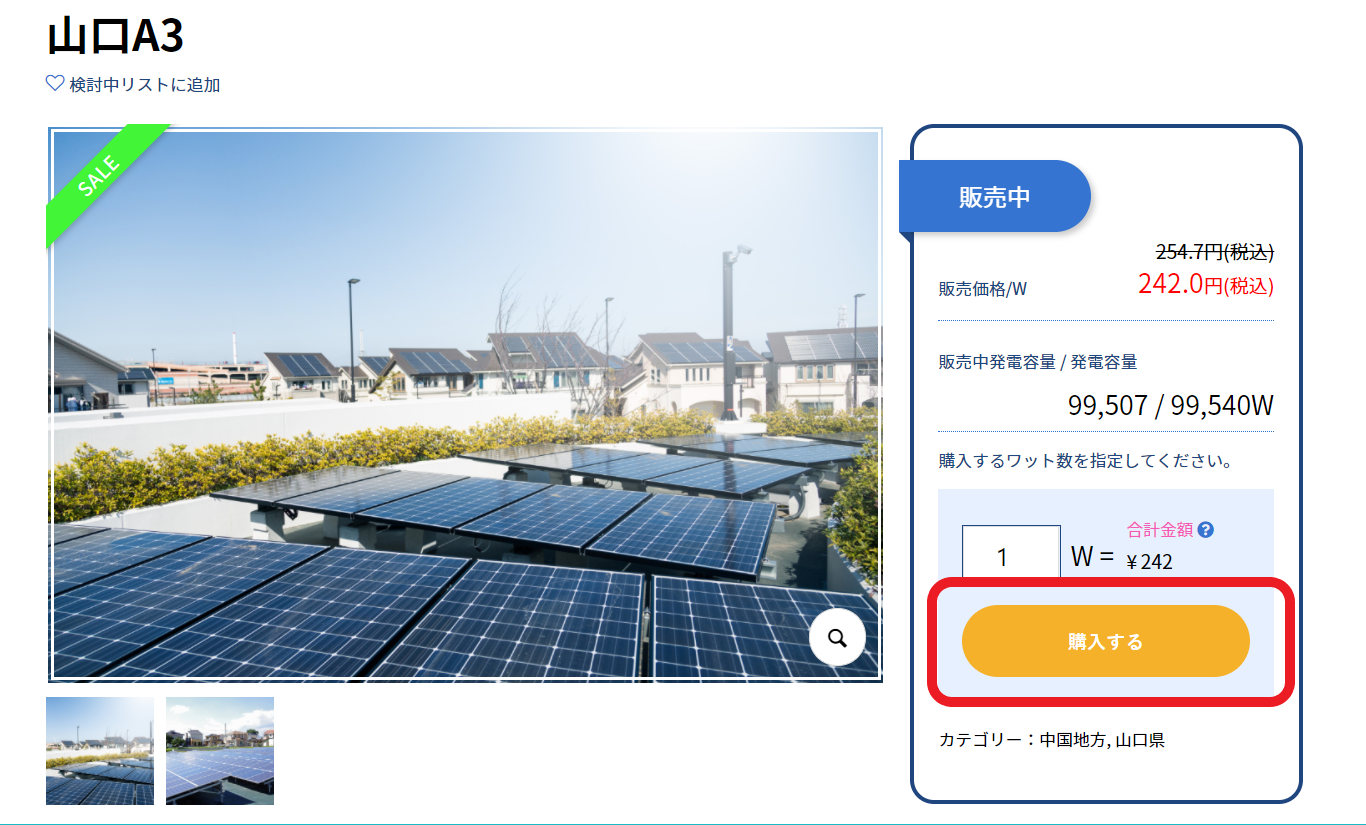Screen dimensions: 1366x825
Task: Click the 販売中 status badge
Action: click(994, 197)
